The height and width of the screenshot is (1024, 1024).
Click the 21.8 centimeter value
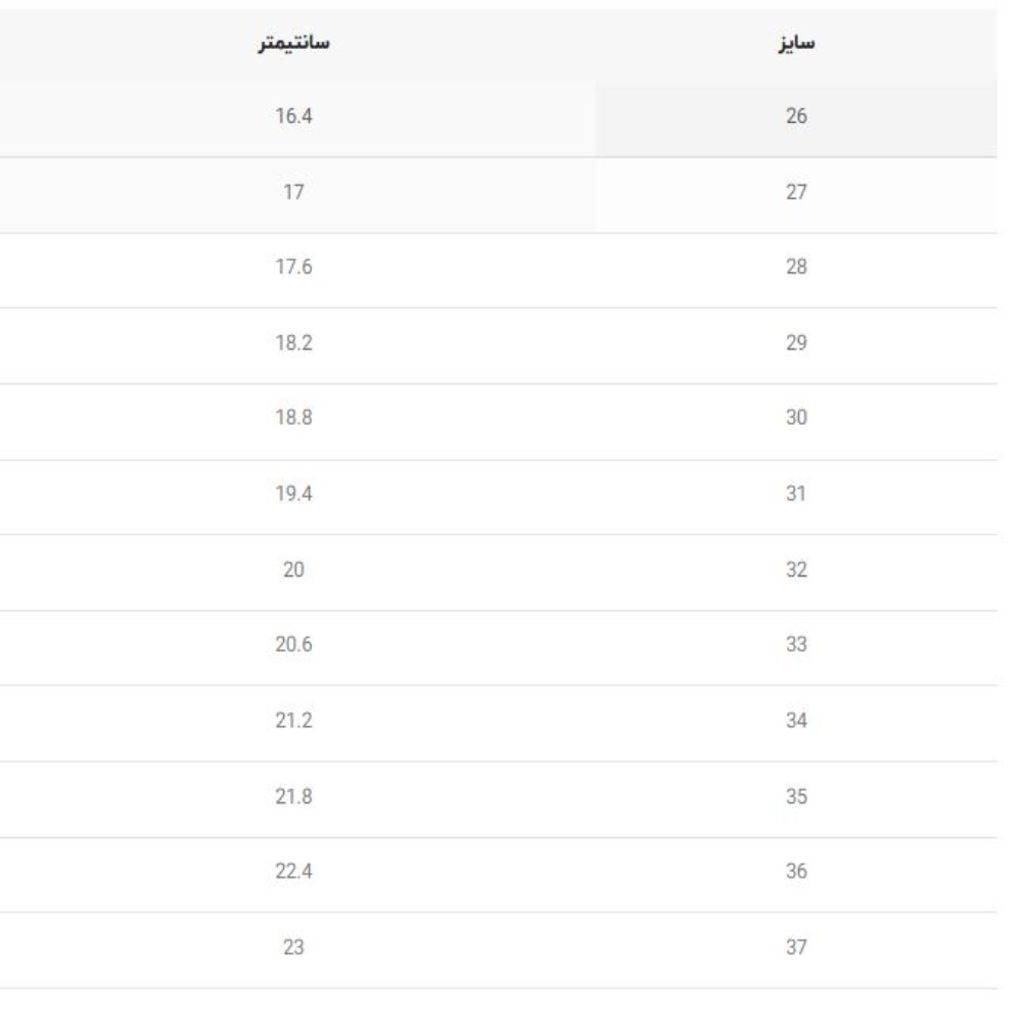294,797
